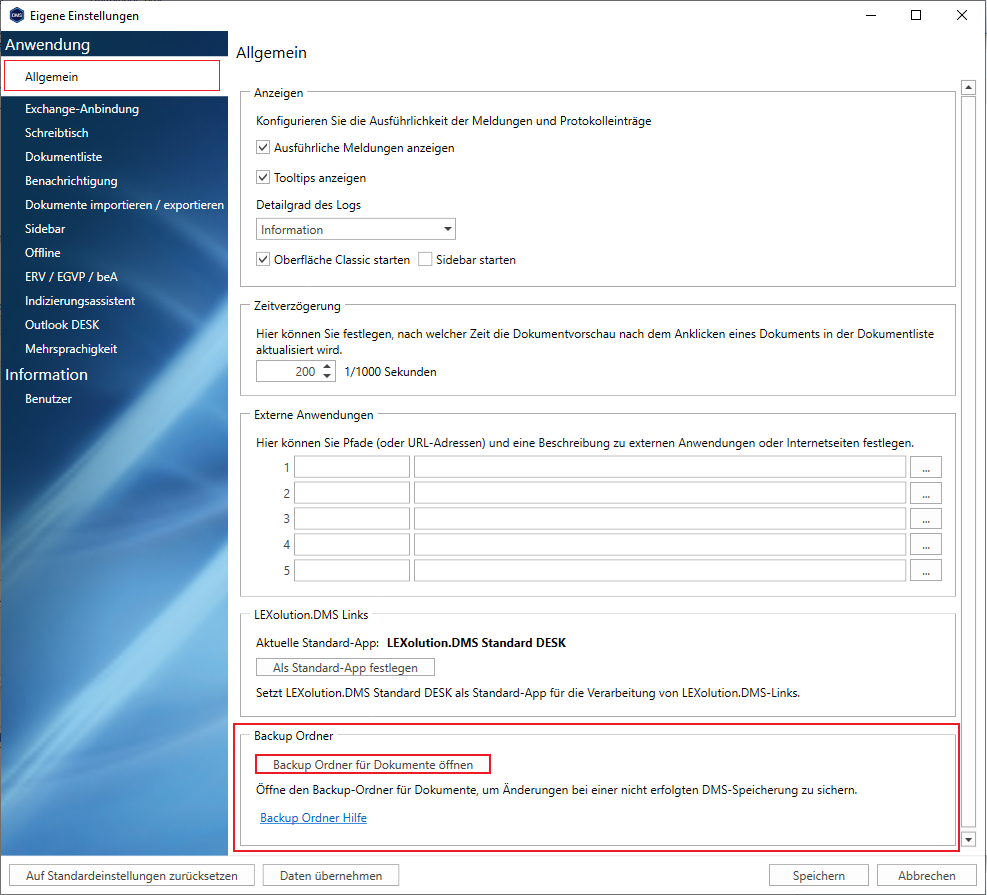Click path field of external app 5
Image resolution: width=987 pixels, height=895 pixels.
660,570
